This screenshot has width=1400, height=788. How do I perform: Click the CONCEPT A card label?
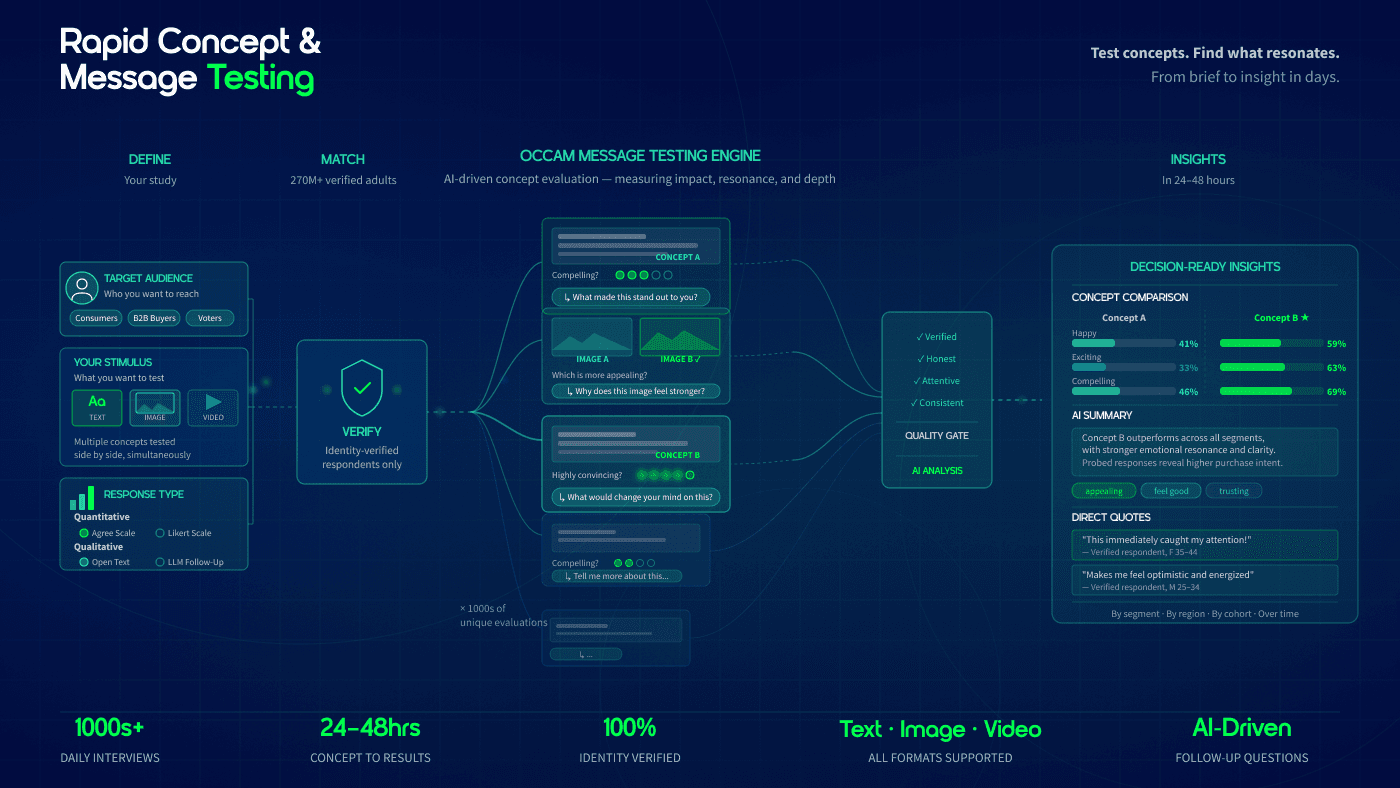pos(677,257)
